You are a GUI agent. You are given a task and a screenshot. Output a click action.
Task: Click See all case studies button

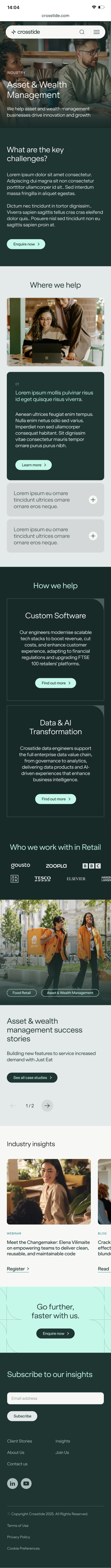[x=32, y=1077]
